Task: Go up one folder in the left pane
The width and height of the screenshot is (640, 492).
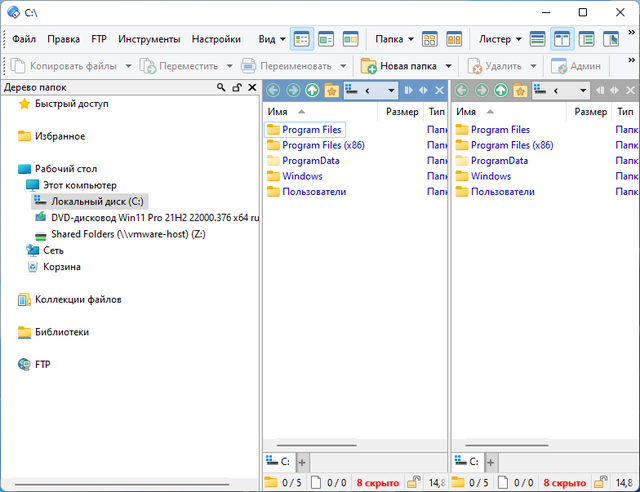Action: click(x=312, y=90)
